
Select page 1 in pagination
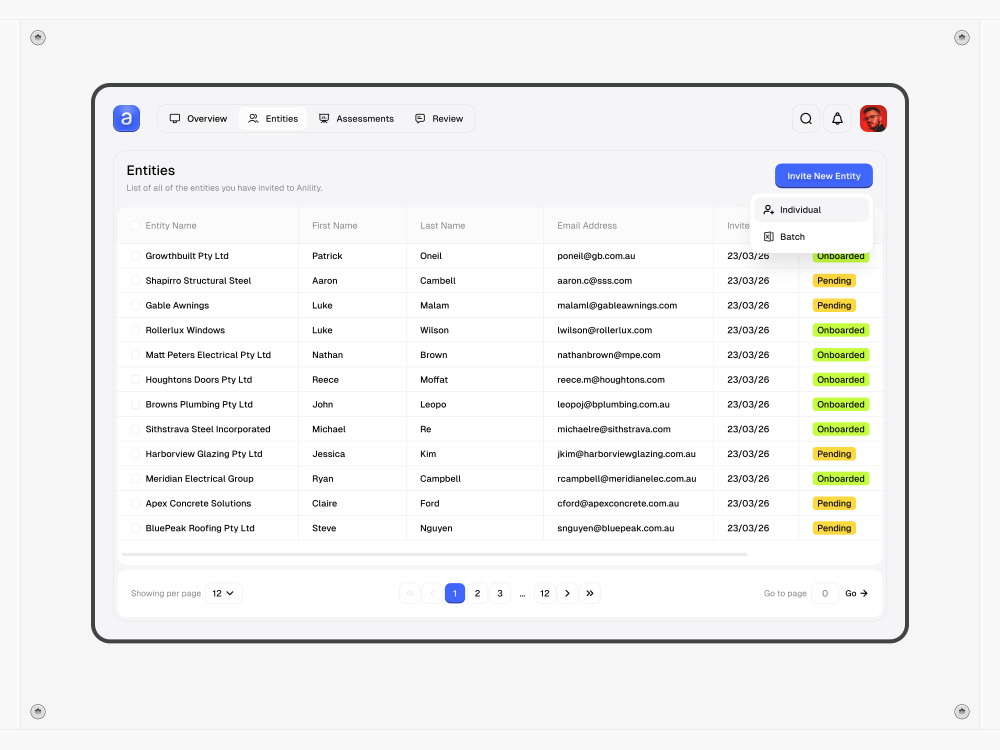point(455,593)
